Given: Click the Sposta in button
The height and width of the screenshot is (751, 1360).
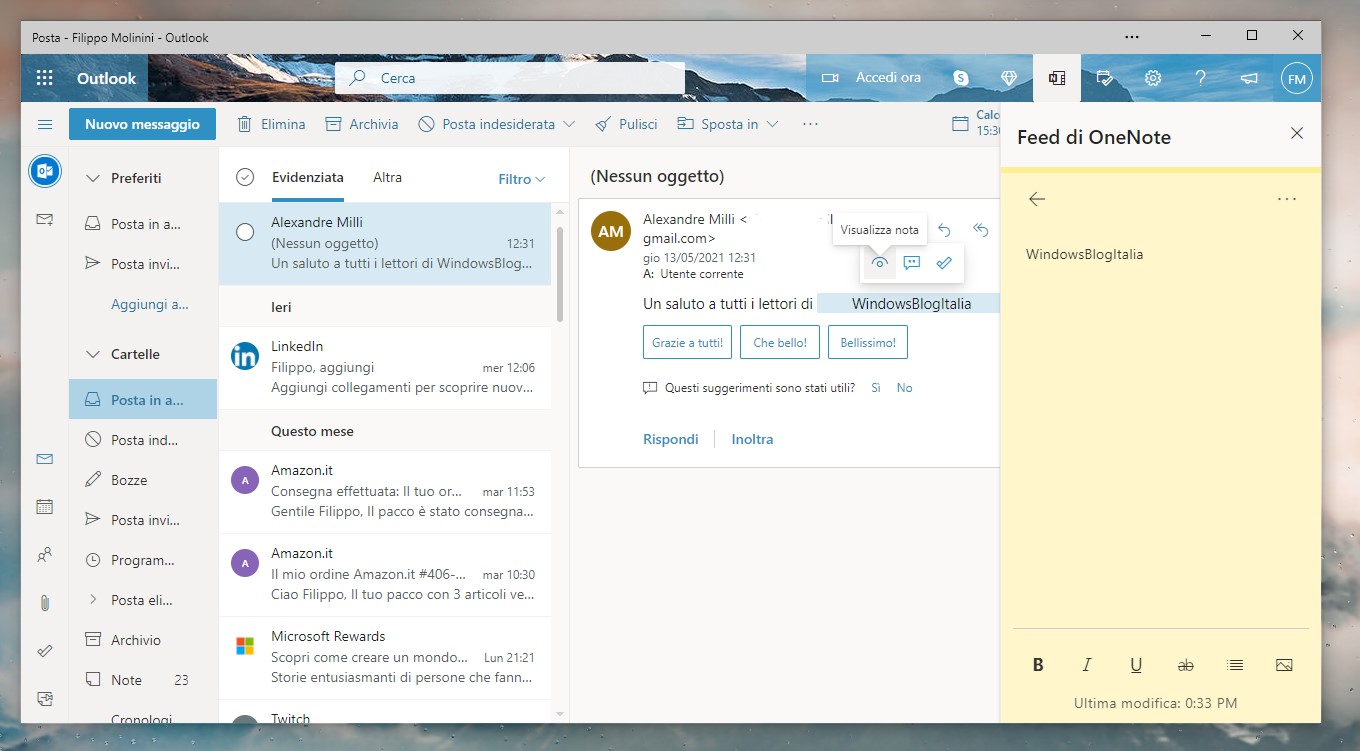Looking at the screenshot, I should 717,124.
